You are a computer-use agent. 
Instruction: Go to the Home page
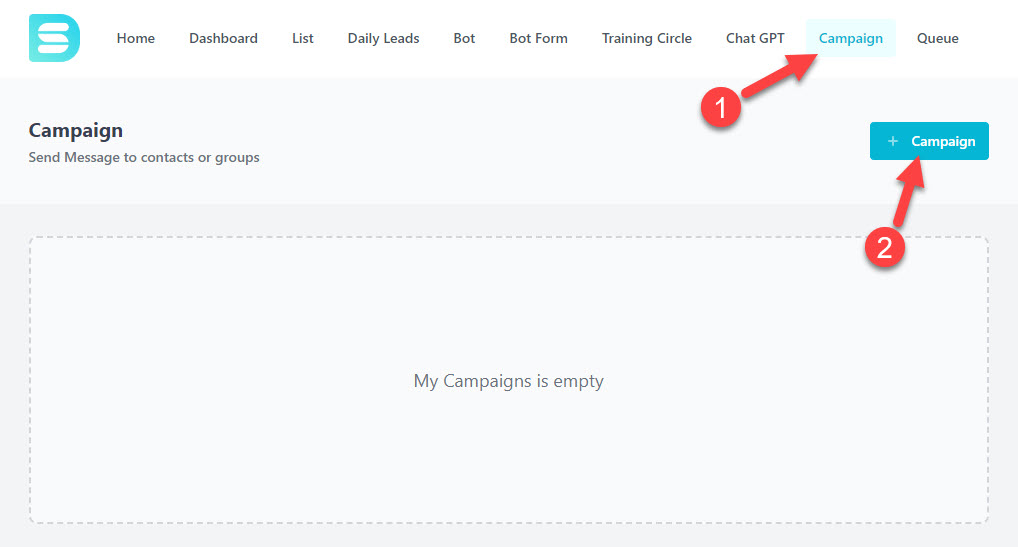point(136,38)
